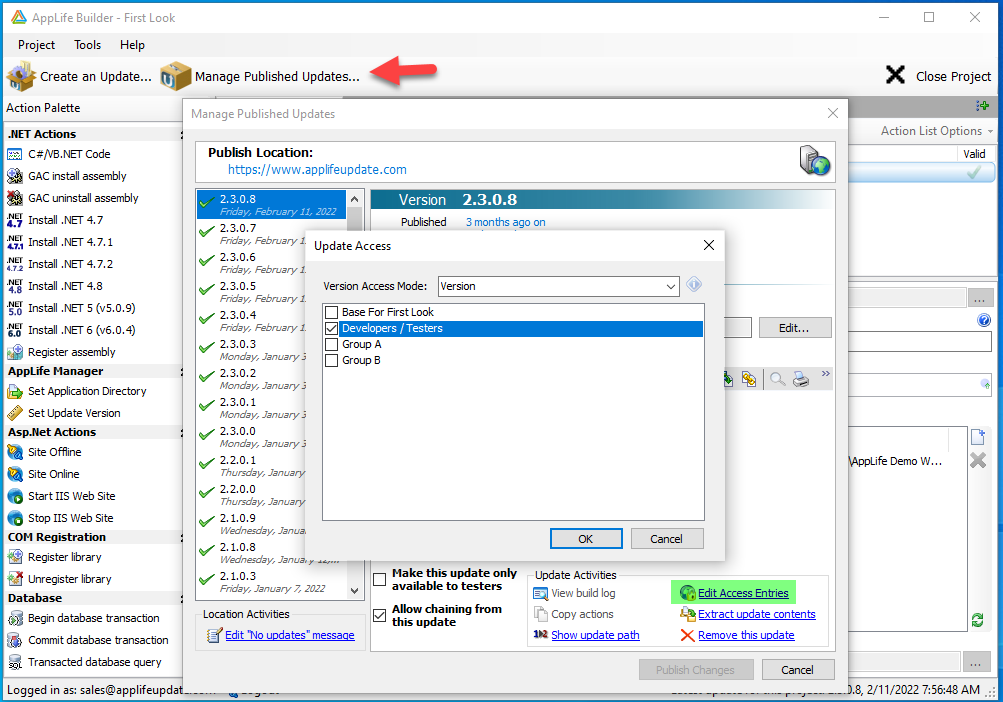Select the Install .NET 4.7 icon
This screenshot has width=1003, height=702.
[15, 220]
